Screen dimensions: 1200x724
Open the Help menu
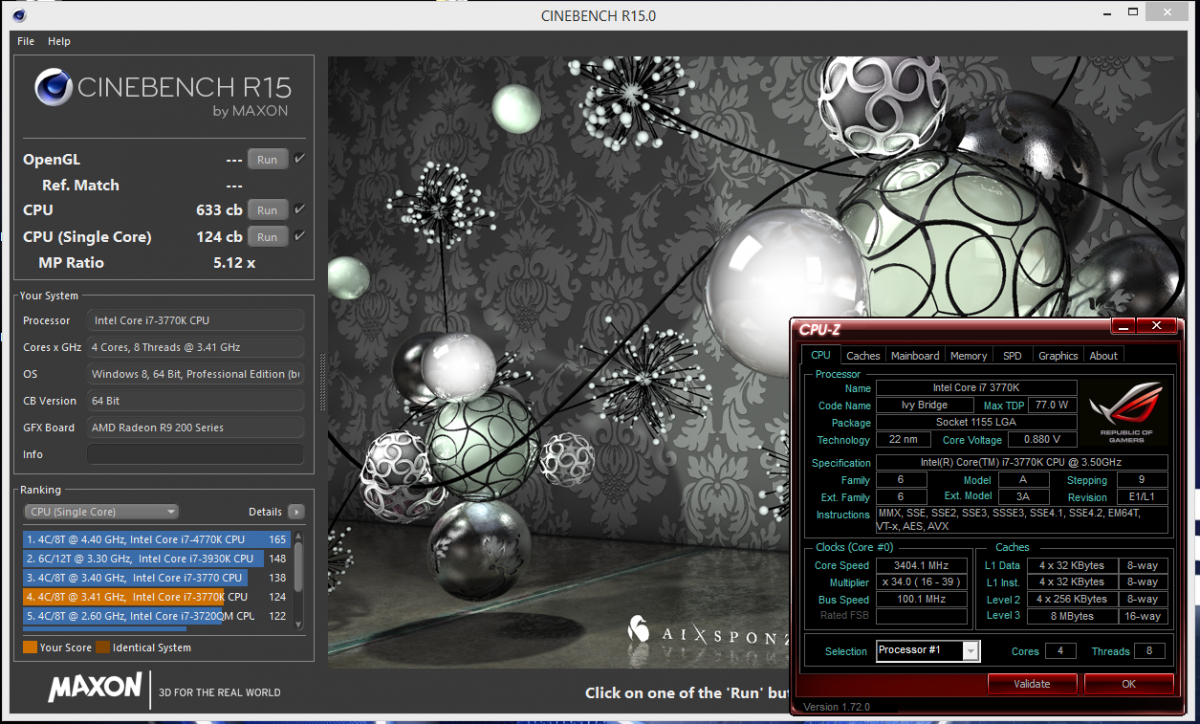tap(59, 41)
